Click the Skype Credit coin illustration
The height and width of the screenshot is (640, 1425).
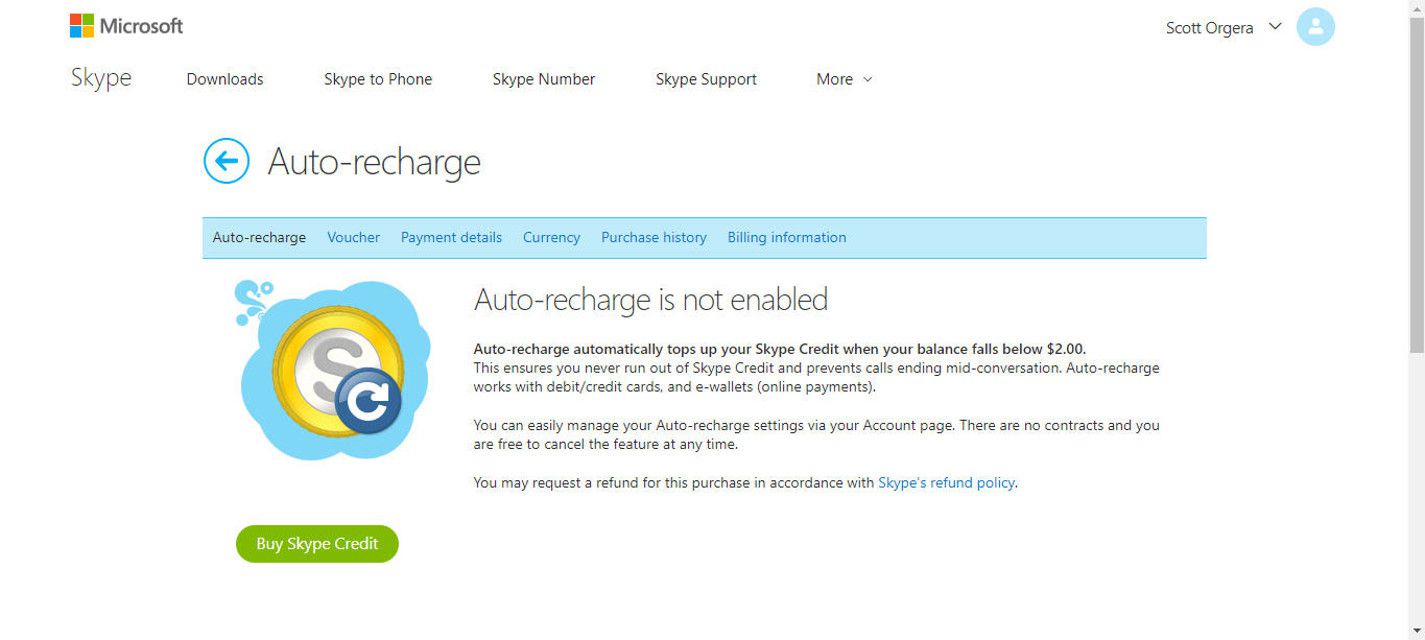click(333, 372)
